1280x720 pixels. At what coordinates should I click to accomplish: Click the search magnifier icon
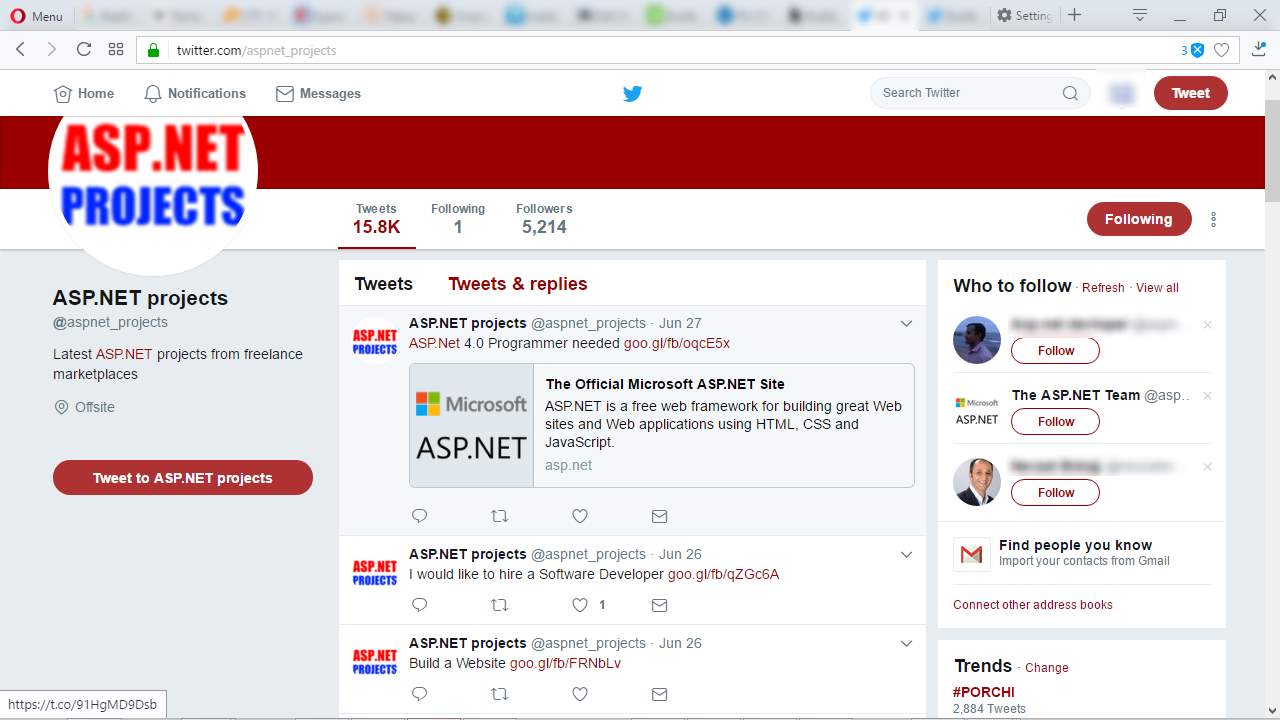pos(1070,93)
